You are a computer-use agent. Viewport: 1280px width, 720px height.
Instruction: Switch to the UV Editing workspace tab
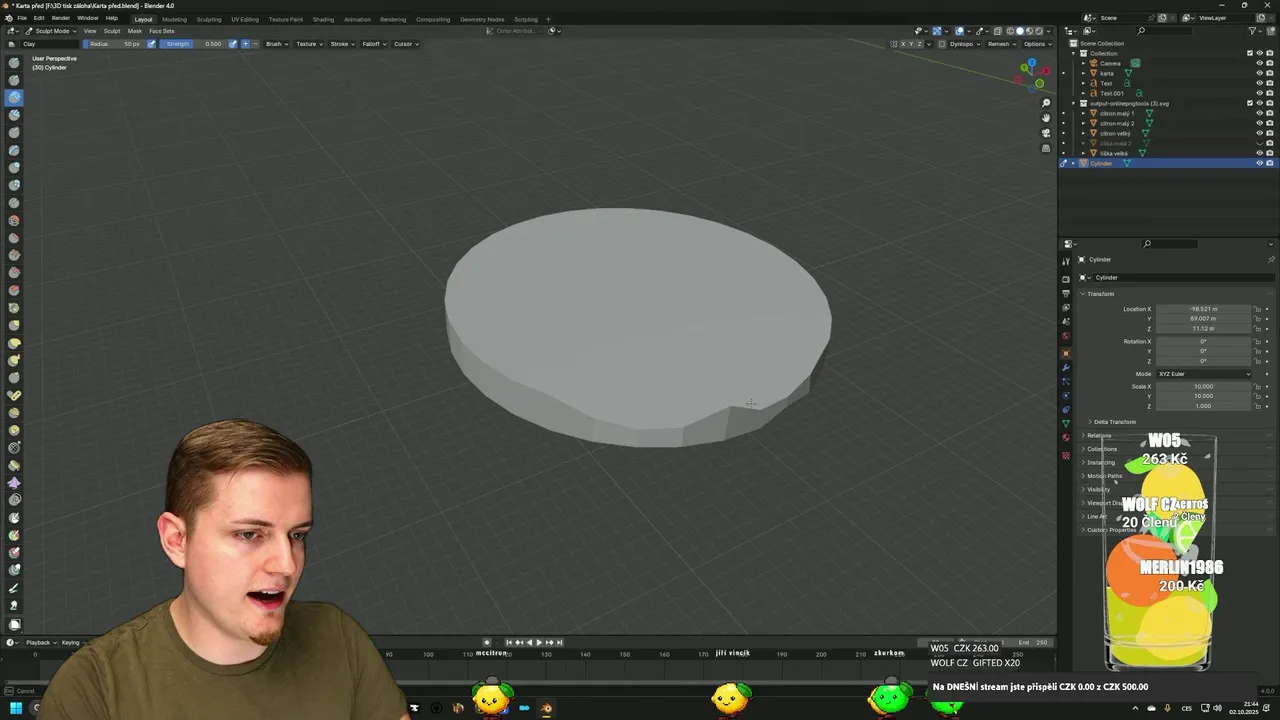pos(245,19)
